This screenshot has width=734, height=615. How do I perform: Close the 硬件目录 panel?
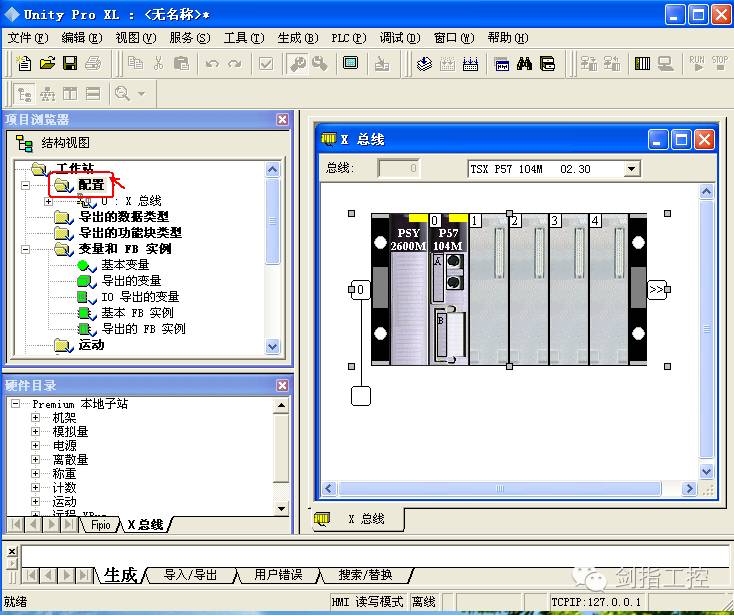(282, 385)
